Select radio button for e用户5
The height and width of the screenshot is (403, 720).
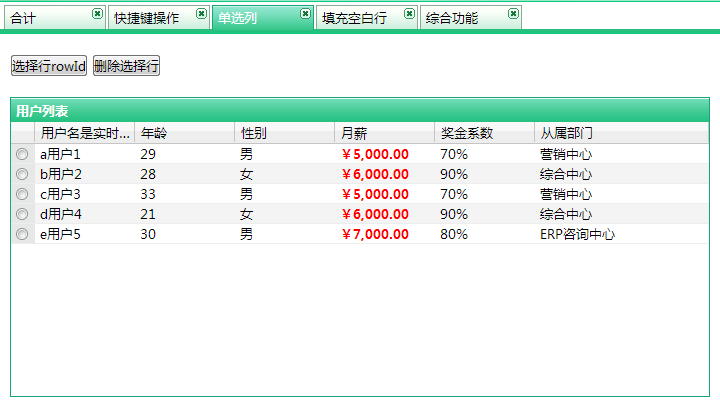click(22, 235)
